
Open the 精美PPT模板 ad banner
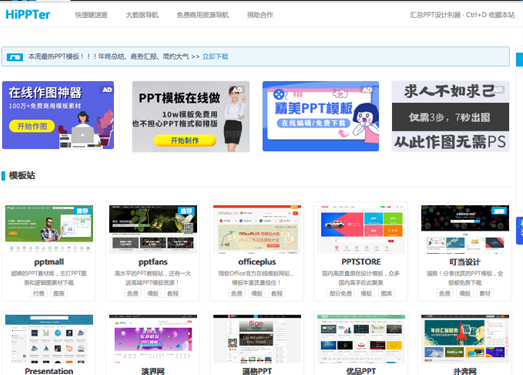coord(321,116)
